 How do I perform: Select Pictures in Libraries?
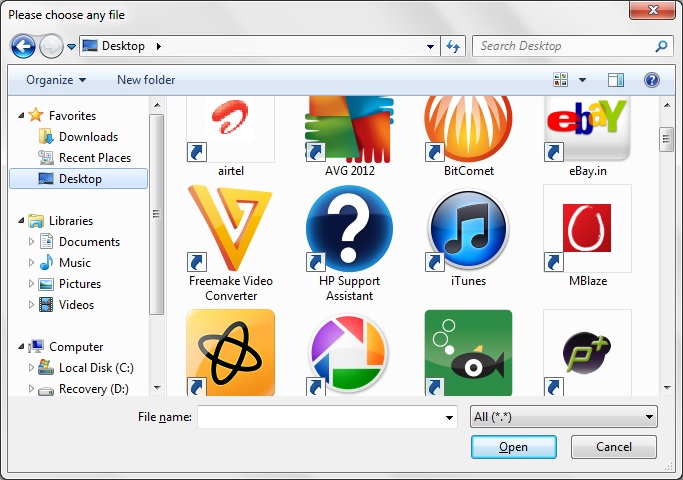(x=70, y=284)
